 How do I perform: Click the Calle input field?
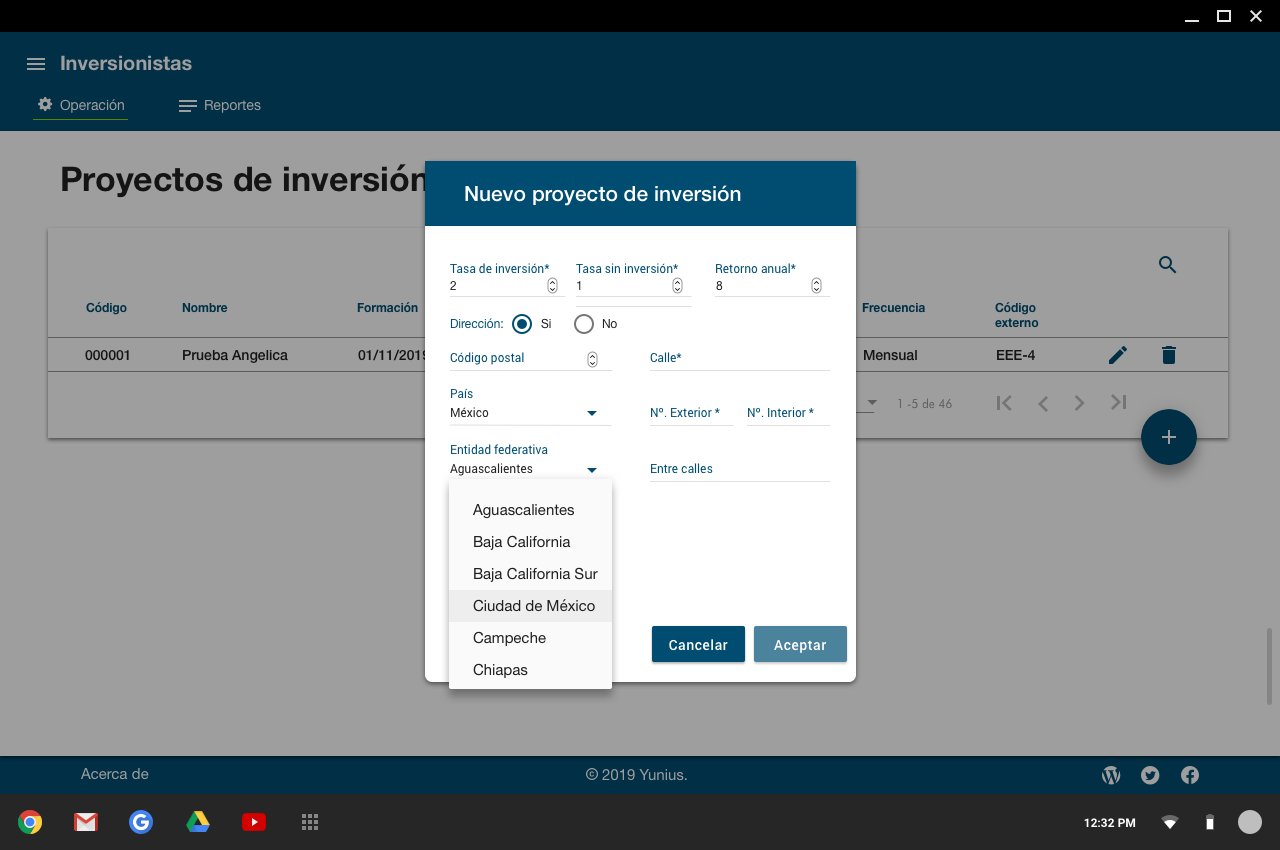tap(739, 358)
